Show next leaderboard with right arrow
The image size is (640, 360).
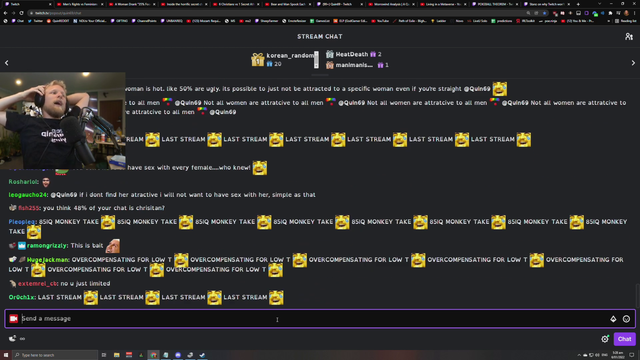coord(633,63)
